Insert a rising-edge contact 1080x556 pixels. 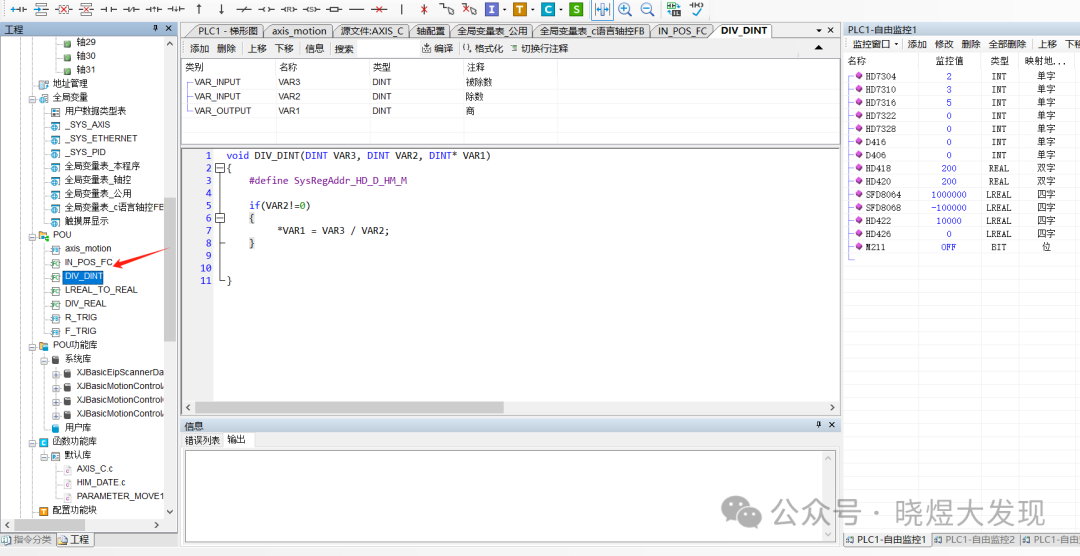point(154,9)
